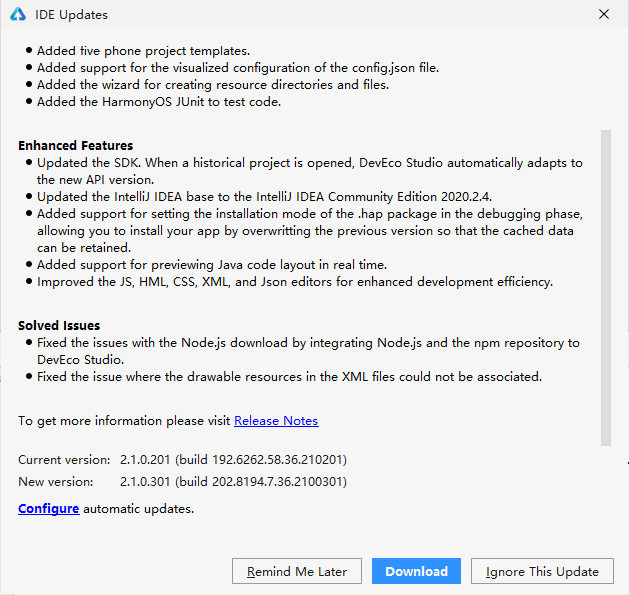The image size is (629, 595).
Task: Click the 'Current version:' label
Action: (64, 460)
